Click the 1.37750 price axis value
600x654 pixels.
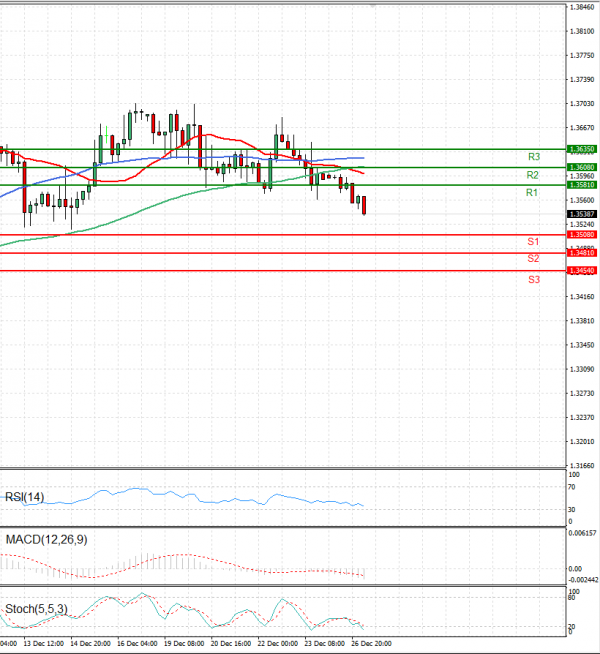pos(582,55)
